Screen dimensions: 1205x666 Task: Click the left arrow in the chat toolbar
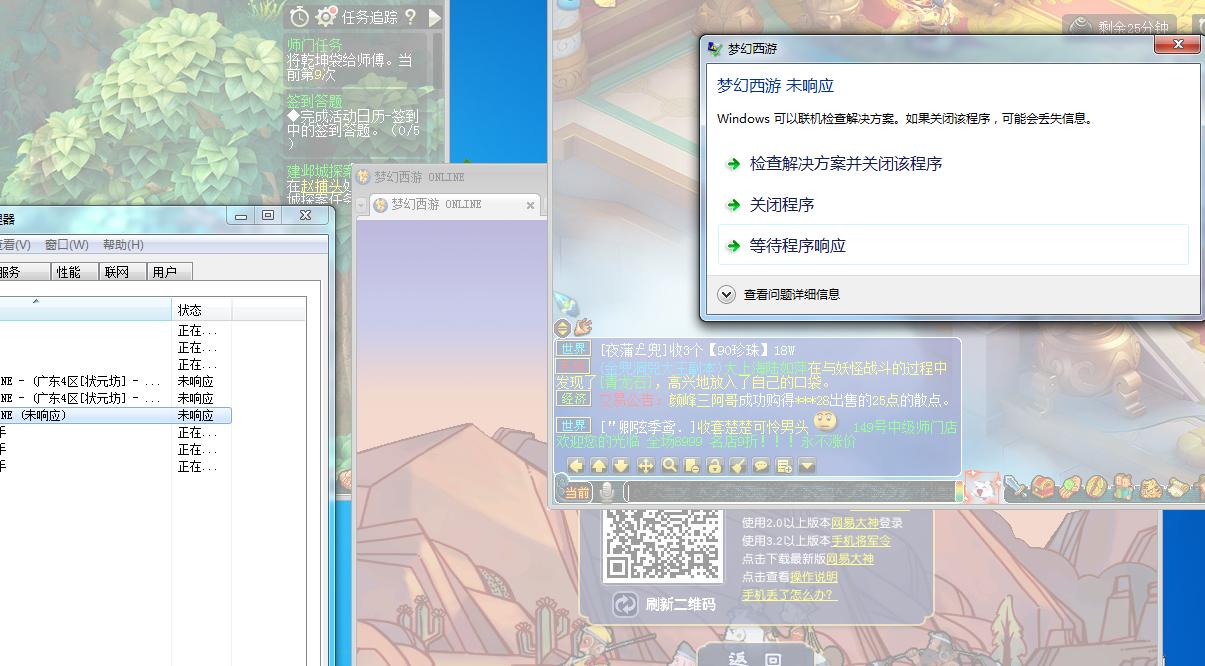point(576,465)
